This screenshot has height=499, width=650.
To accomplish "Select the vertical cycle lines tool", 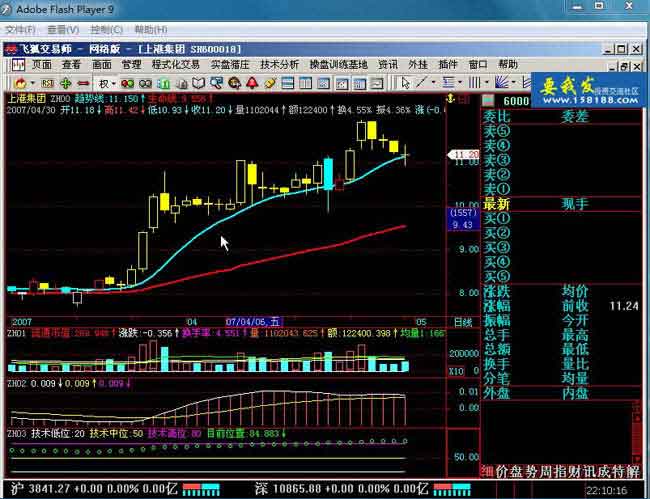I will pyautogui.click(x=474, y=82).
